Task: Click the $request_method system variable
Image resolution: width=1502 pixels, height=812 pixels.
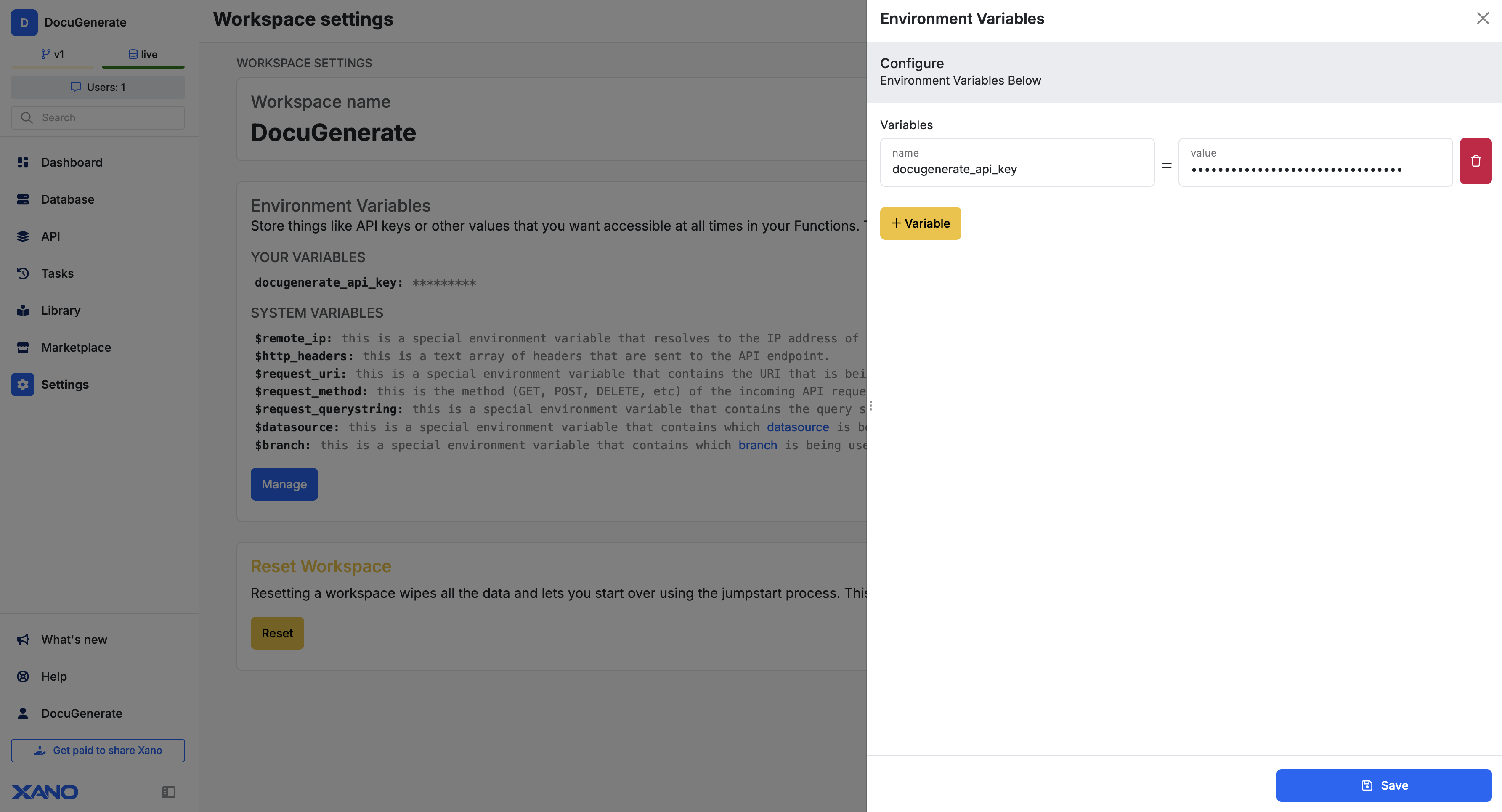Action: tap(311, 391)
